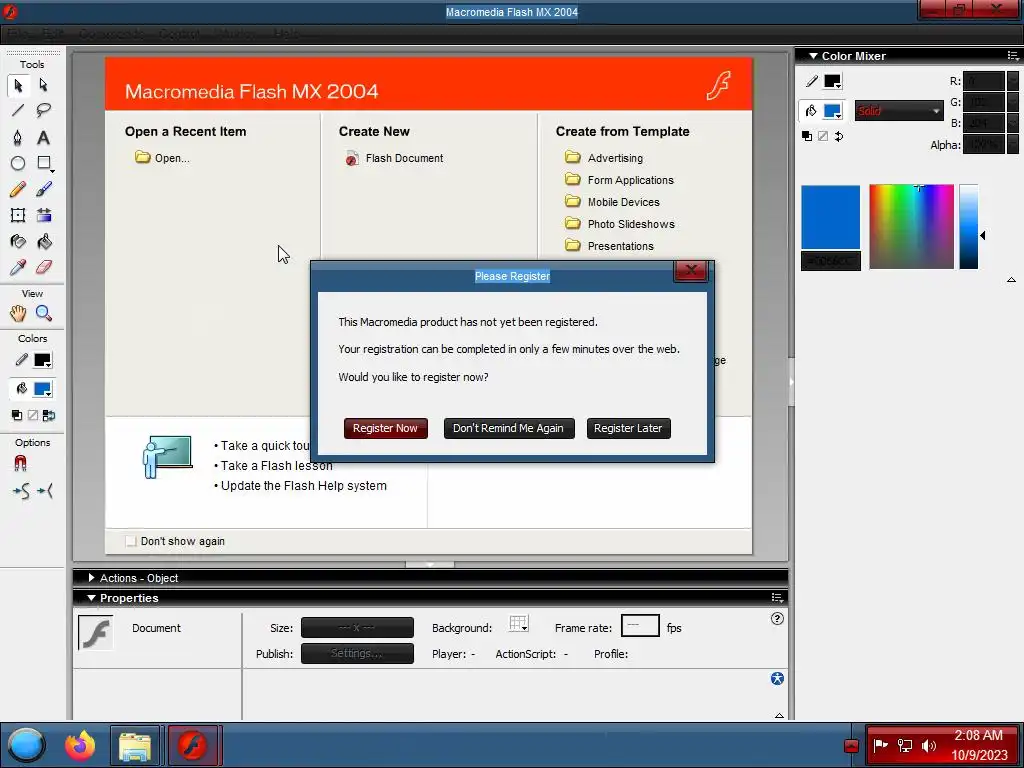Screen dimensions: 1024x768
Task: Select the Subselection tool
Action: pos(44,85)
